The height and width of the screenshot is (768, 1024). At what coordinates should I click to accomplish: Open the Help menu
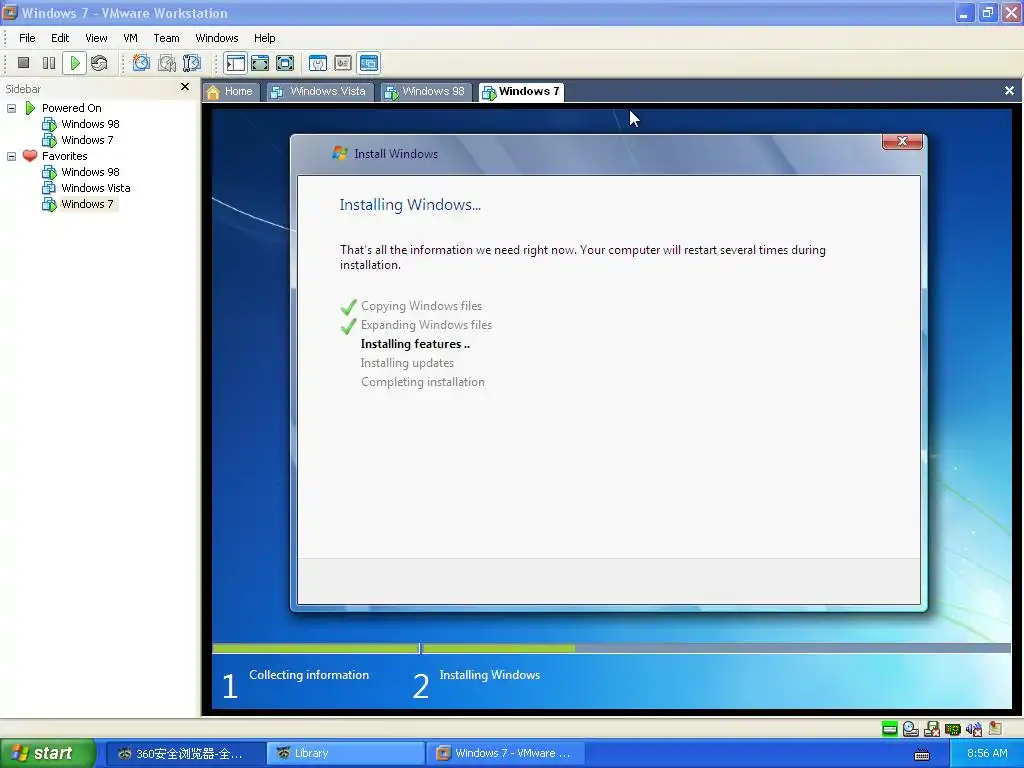click(264, 38)
